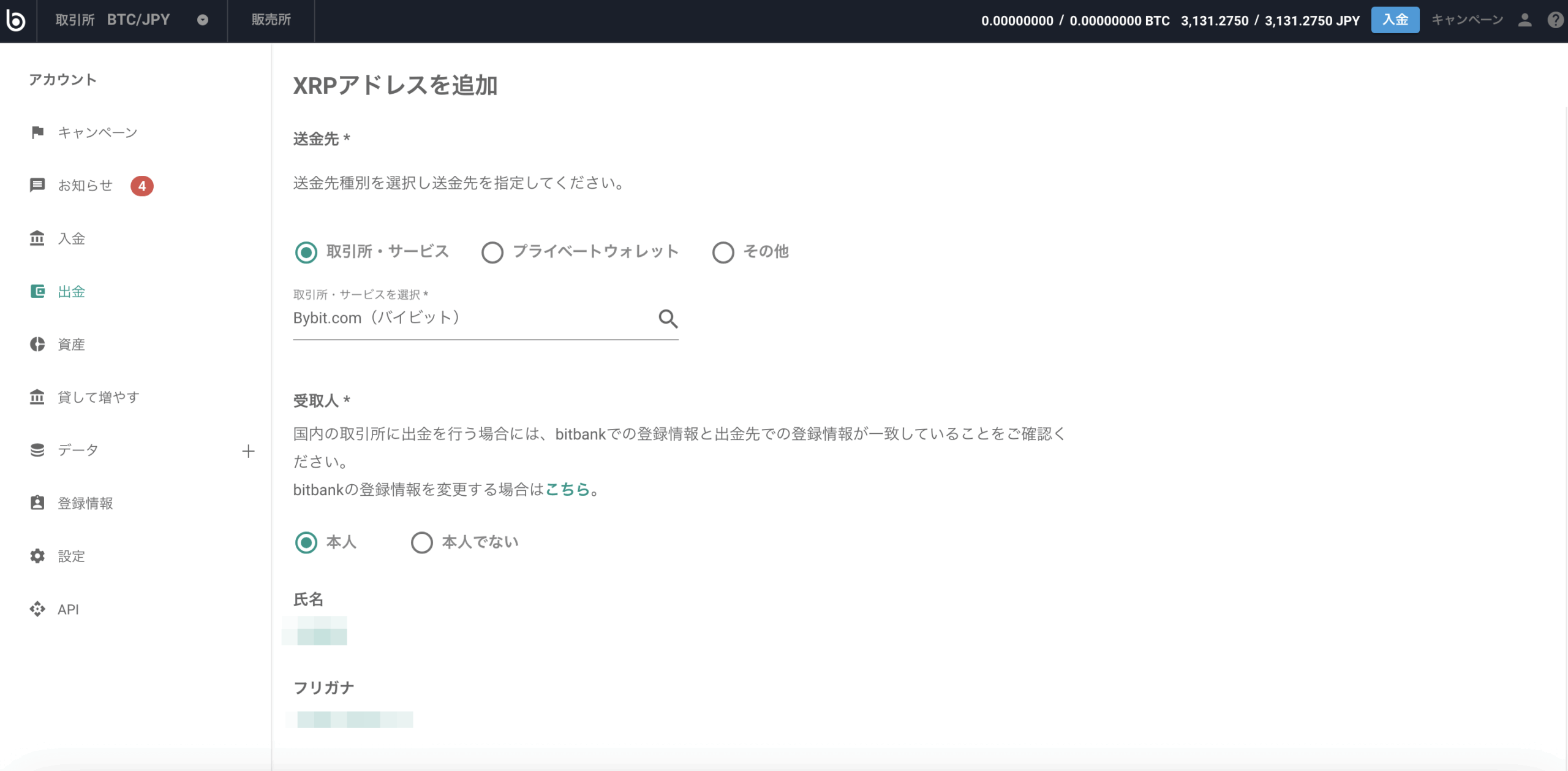Select the その他 radio button
1568x771 pixels.
[x=723, y=253]
